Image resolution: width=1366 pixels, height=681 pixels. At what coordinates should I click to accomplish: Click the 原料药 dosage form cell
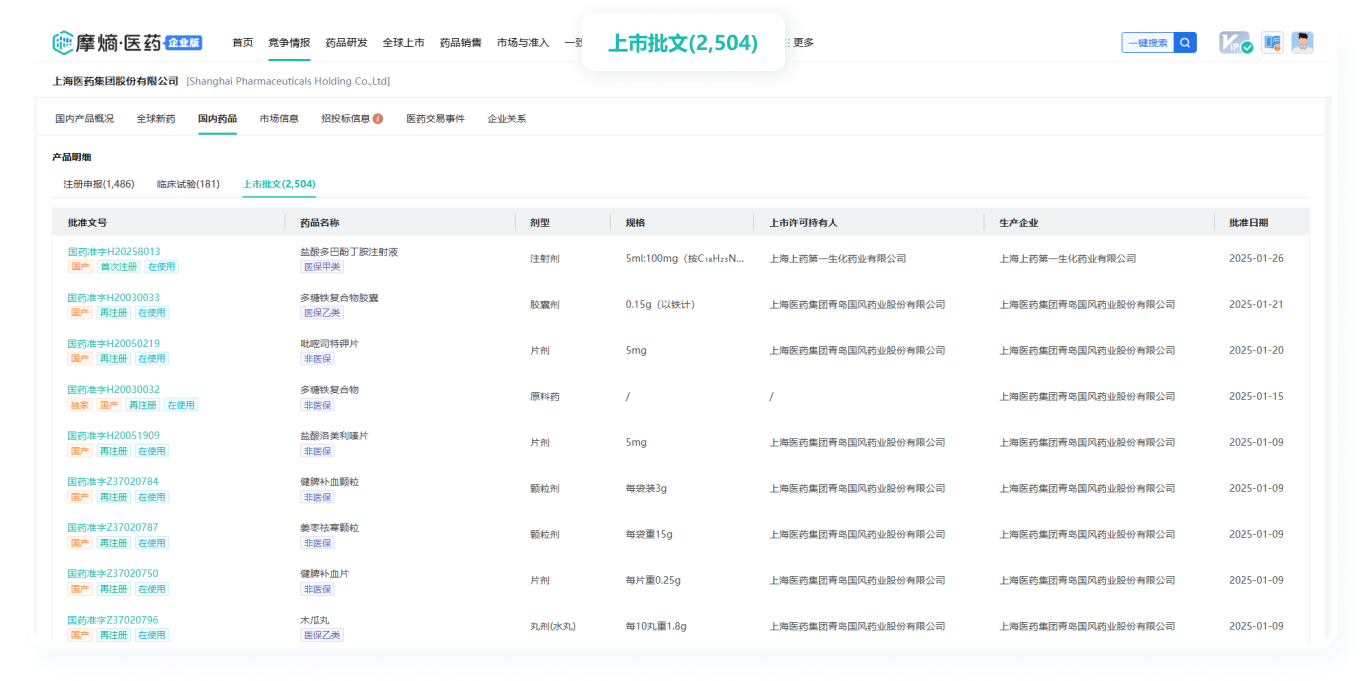point(545,396)
